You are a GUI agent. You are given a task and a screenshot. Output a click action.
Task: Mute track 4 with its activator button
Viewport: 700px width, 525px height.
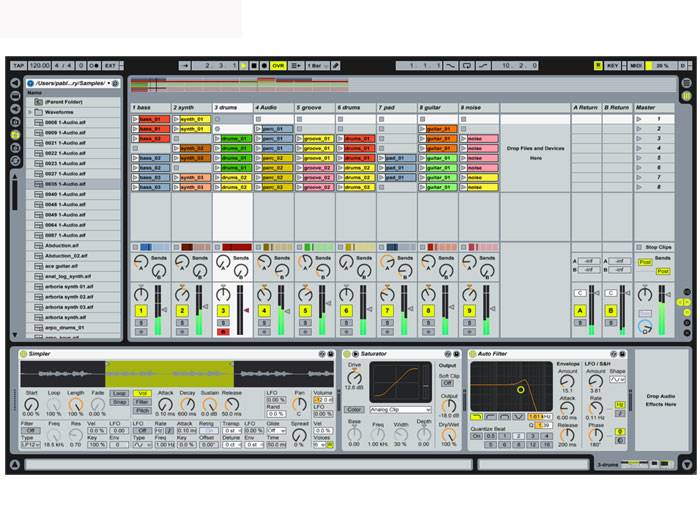[264, 311]
